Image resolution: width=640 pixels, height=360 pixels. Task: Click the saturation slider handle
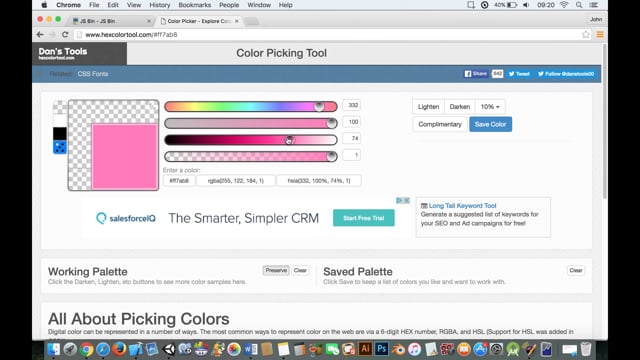332,123
